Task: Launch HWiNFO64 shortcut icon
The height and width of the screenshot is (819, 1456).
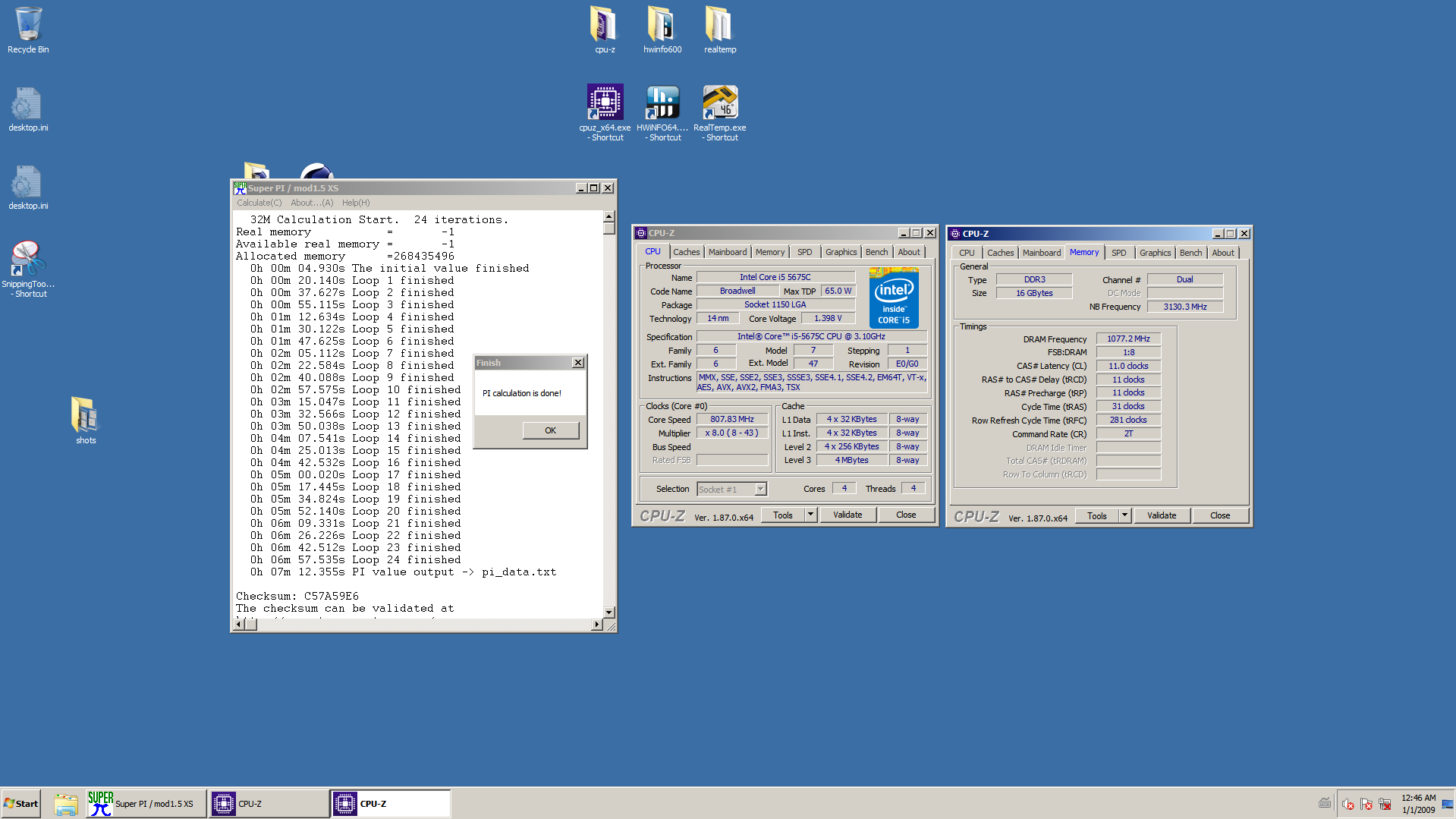Action: click(662, 112)
